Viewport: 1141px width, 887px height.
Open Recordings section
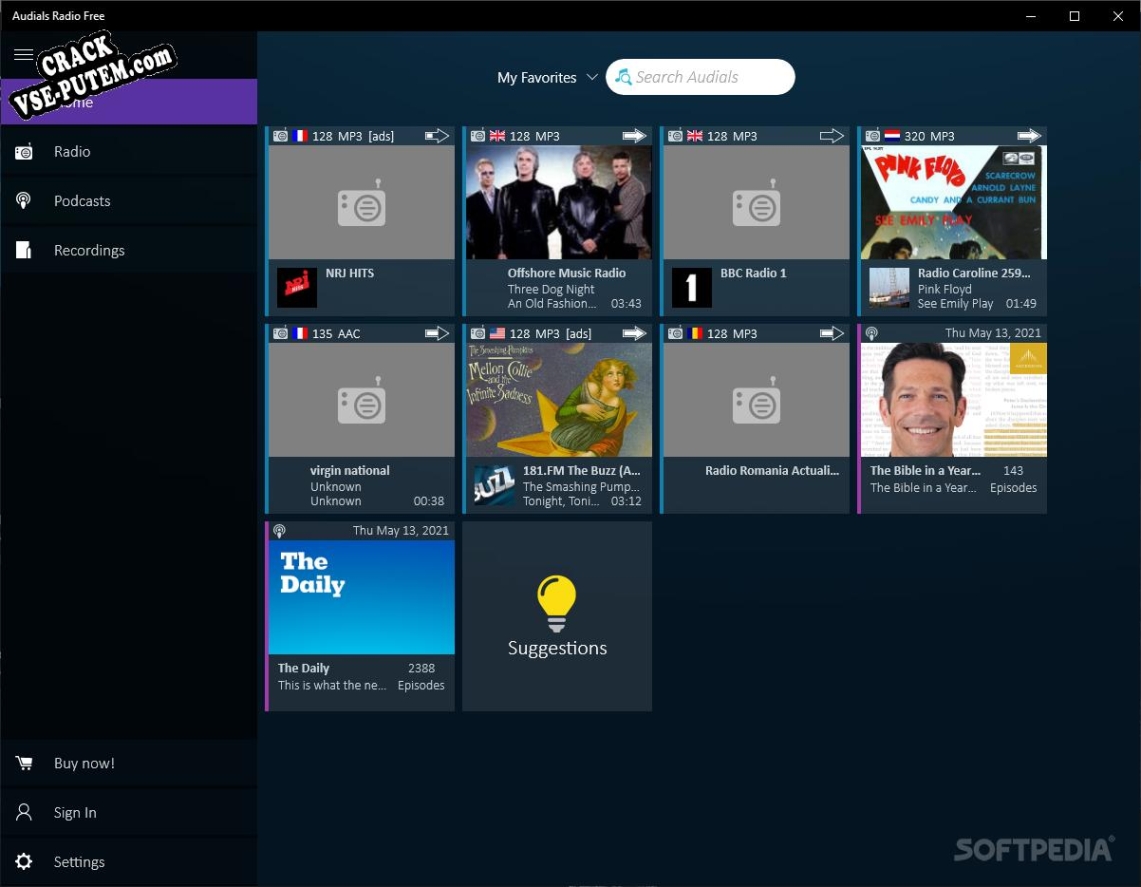coord(129,250)
